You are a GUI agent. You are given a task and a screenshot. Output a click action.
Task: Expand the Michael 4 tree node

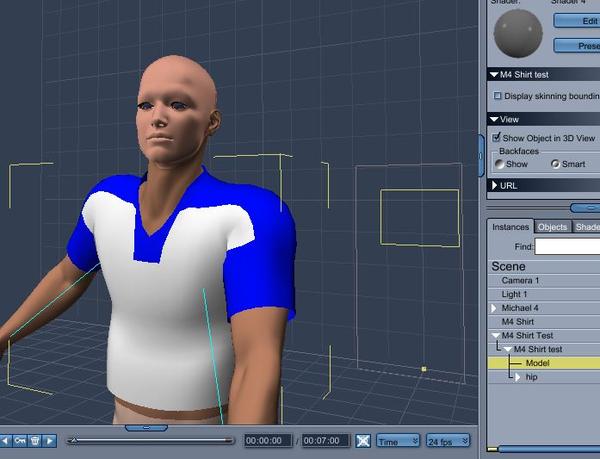pyautogui.click(x=494, y=308)
